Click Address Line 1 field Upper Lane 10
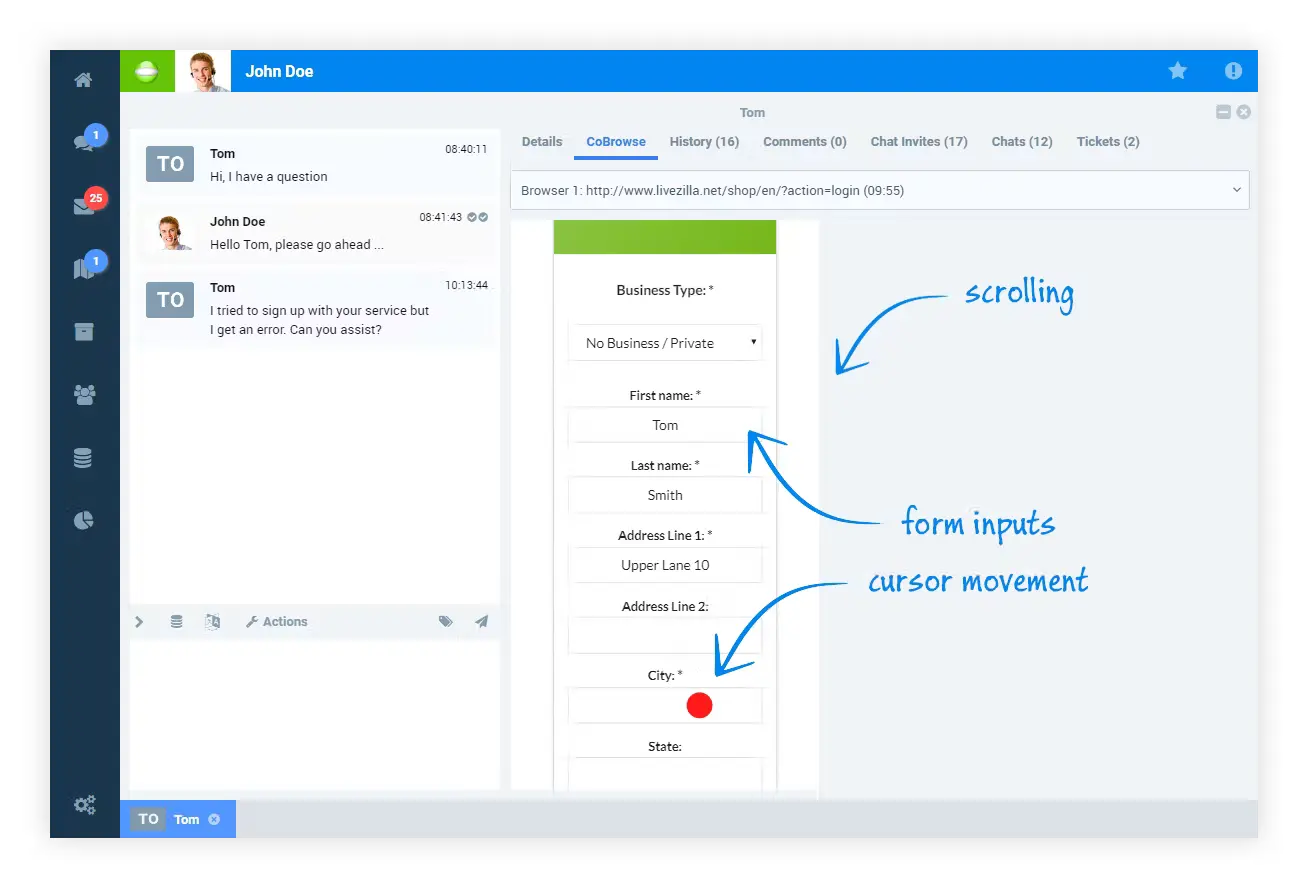The image size is (1310, 888). [665, 565]
